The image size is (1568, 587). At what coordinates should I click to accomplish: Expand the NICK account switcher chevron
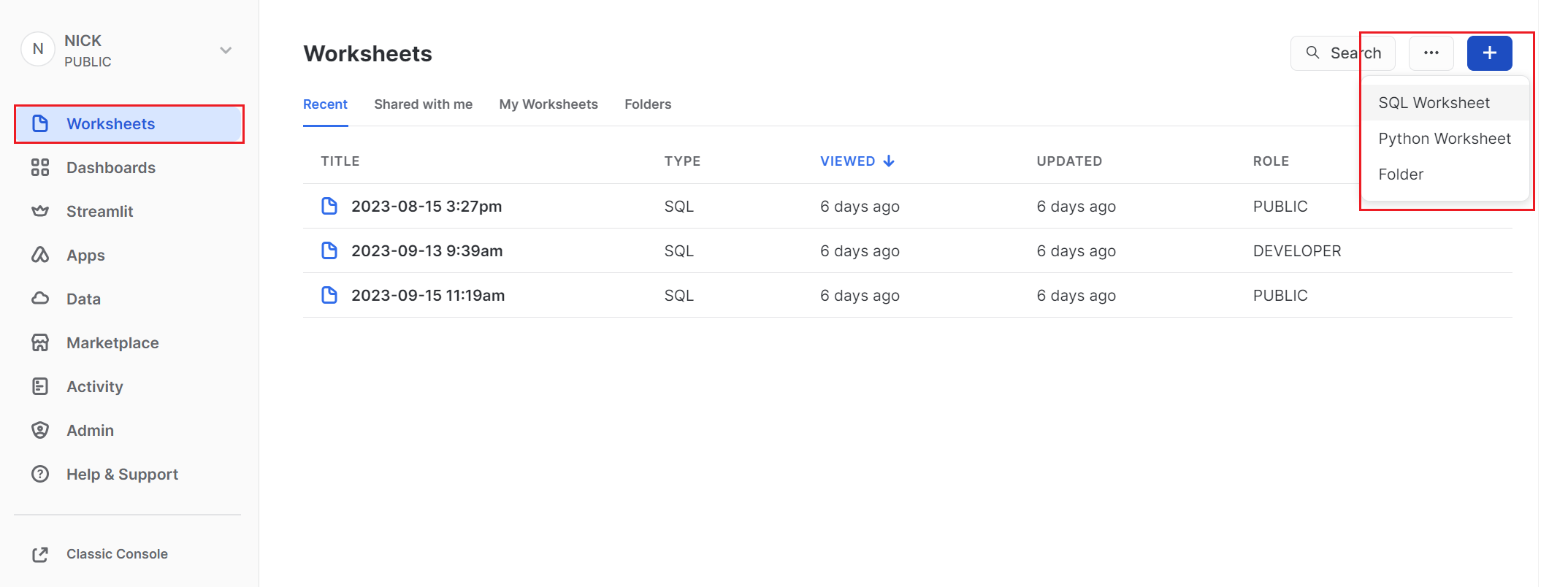226,50
